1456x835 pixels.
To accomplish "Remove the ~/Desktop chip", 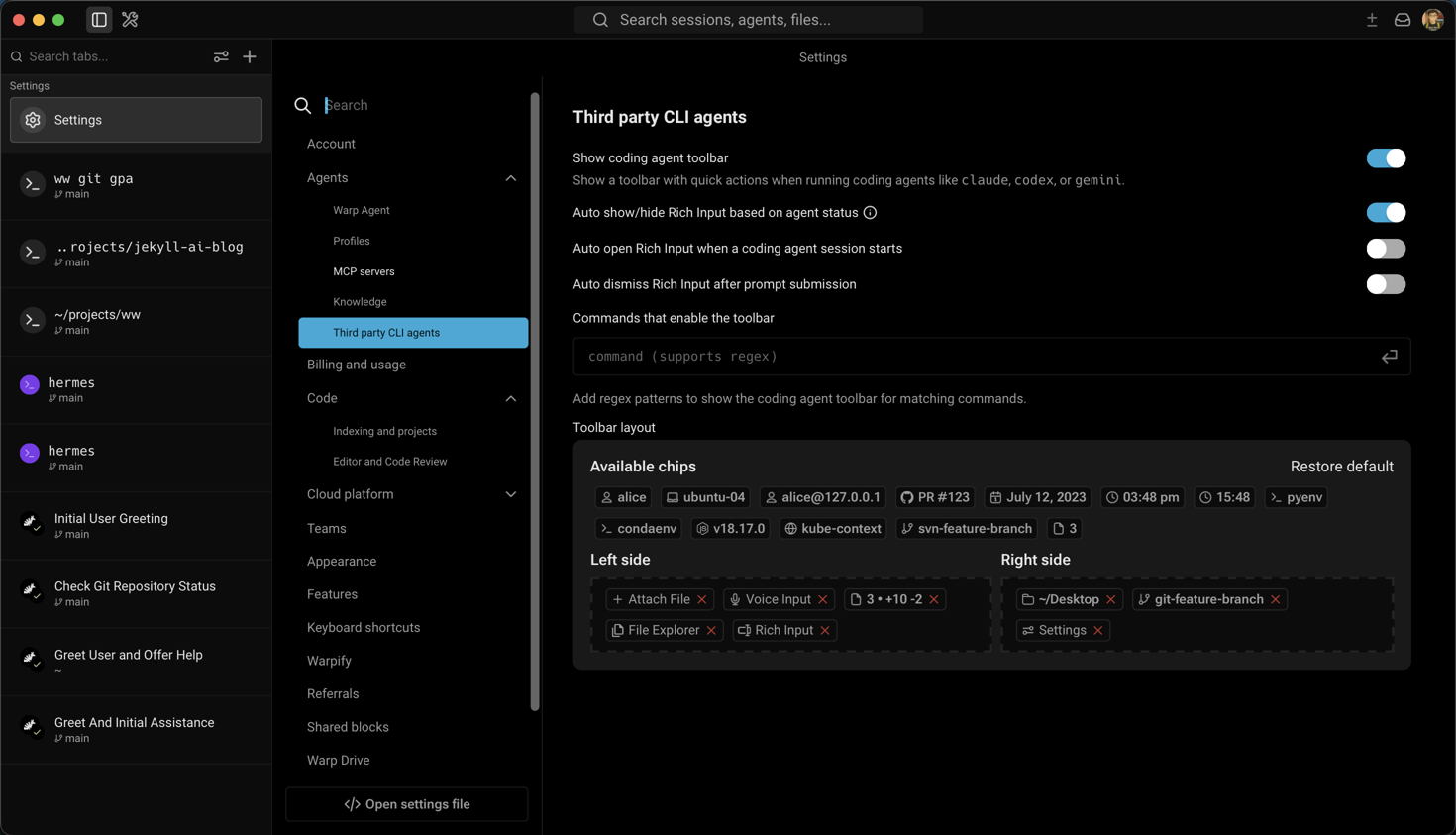I will (x=1111, y=600).
